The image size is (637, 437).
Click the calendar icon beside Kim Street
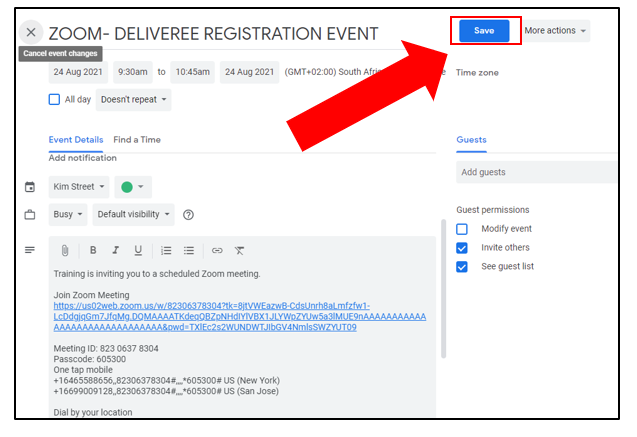tap(30, 187)
